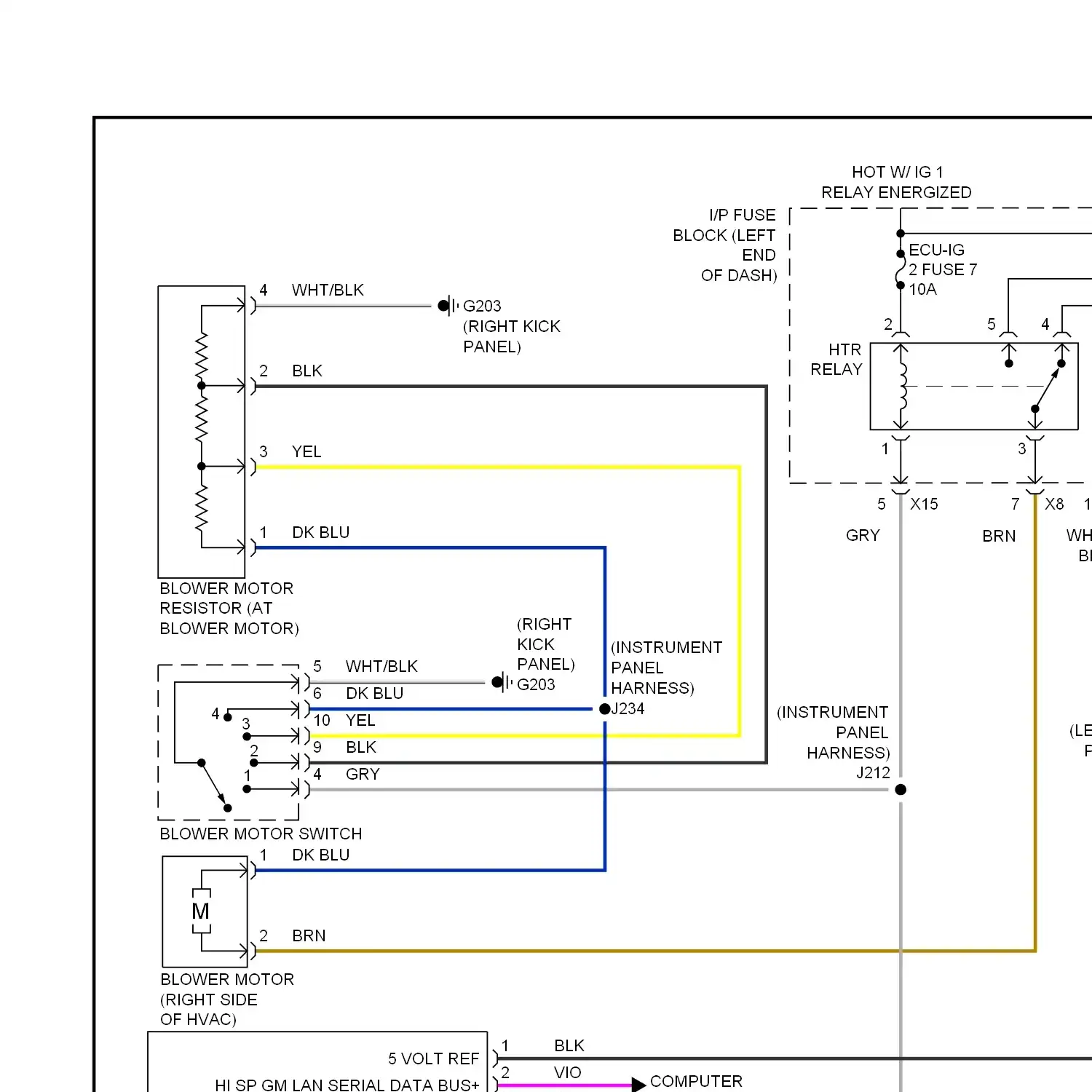Click the YEL label at resistor pin 3
This screenshot has height=1092, width=1092.
click(x=306, y=451)
